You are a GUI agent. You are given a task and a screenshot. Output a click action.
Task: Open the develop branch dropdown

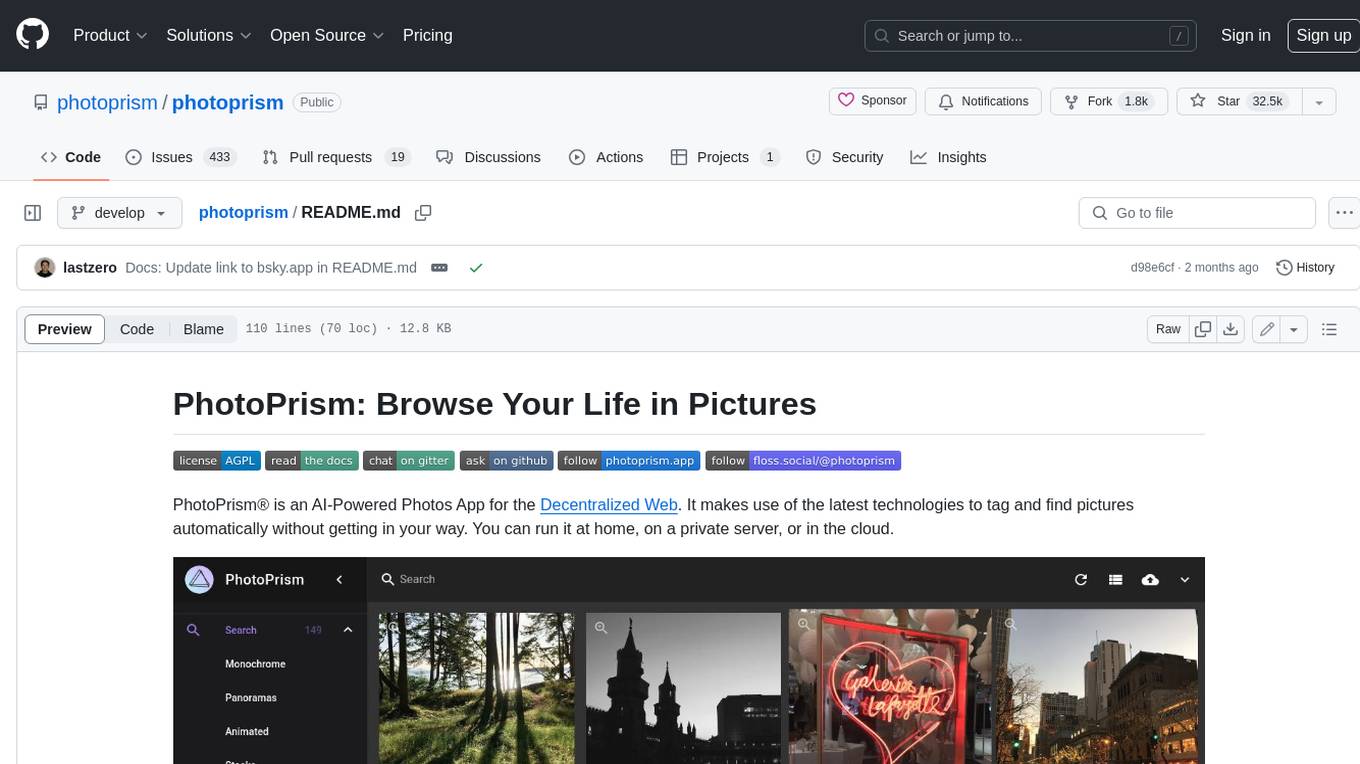pos(120,213)
